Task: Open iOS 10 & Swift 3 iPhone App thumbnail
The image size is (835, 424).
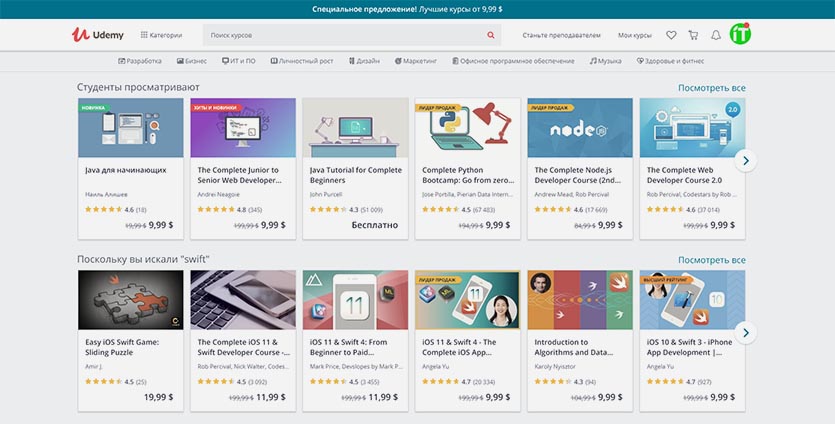Action: tap(692, 300)
